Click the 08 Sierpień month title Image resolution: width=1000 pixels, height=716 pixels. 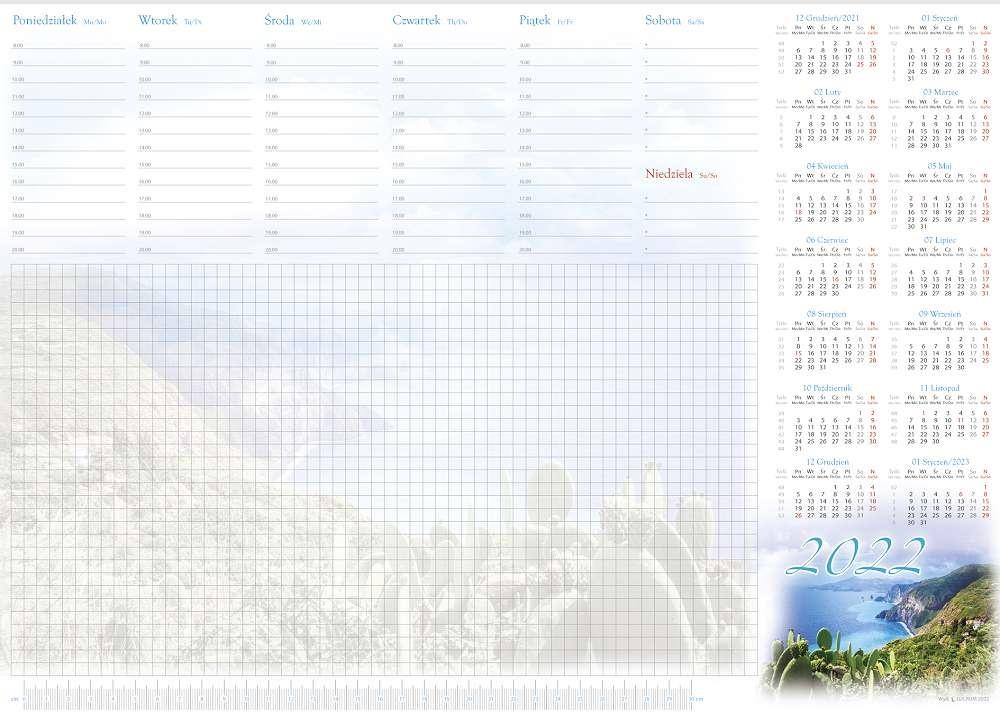(826, 314)
